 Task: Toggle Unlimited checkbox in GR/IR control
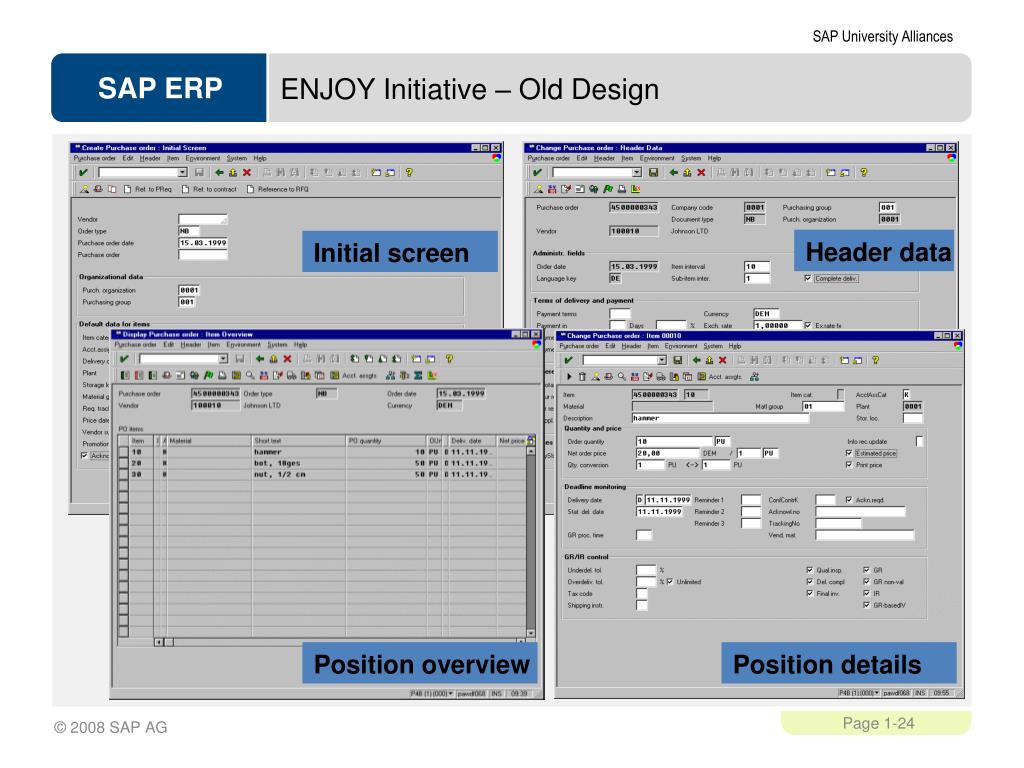coord(670,582)
